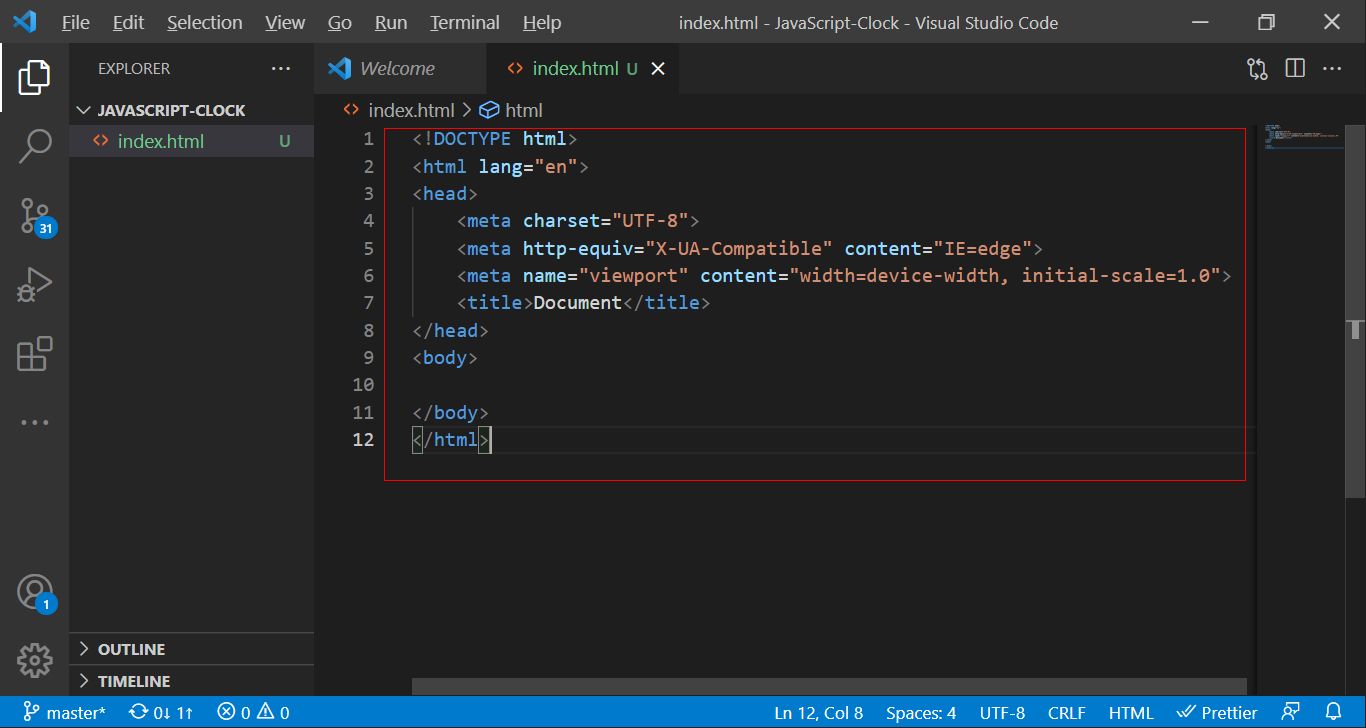Viewport: 1366px width, 728px height.
Task: Change indentation via Spaces: 4
Action: (921, 713)
